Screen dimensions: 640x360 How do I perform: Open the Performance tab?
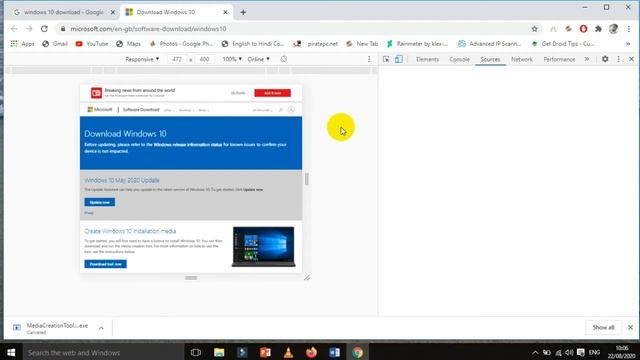coord(559,59)
